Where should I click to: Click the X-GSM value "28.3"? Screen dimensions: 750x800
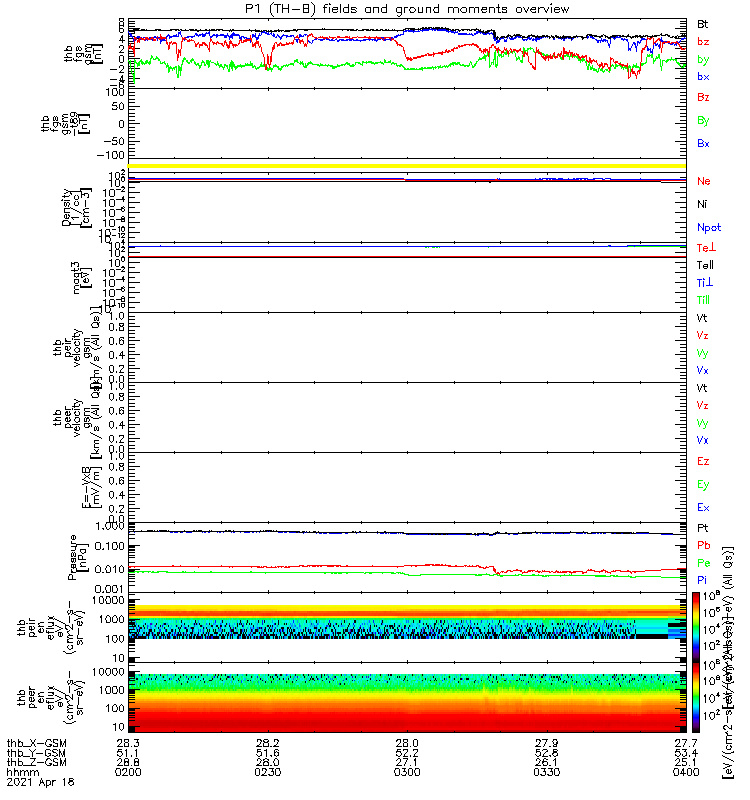coord(128,743)
